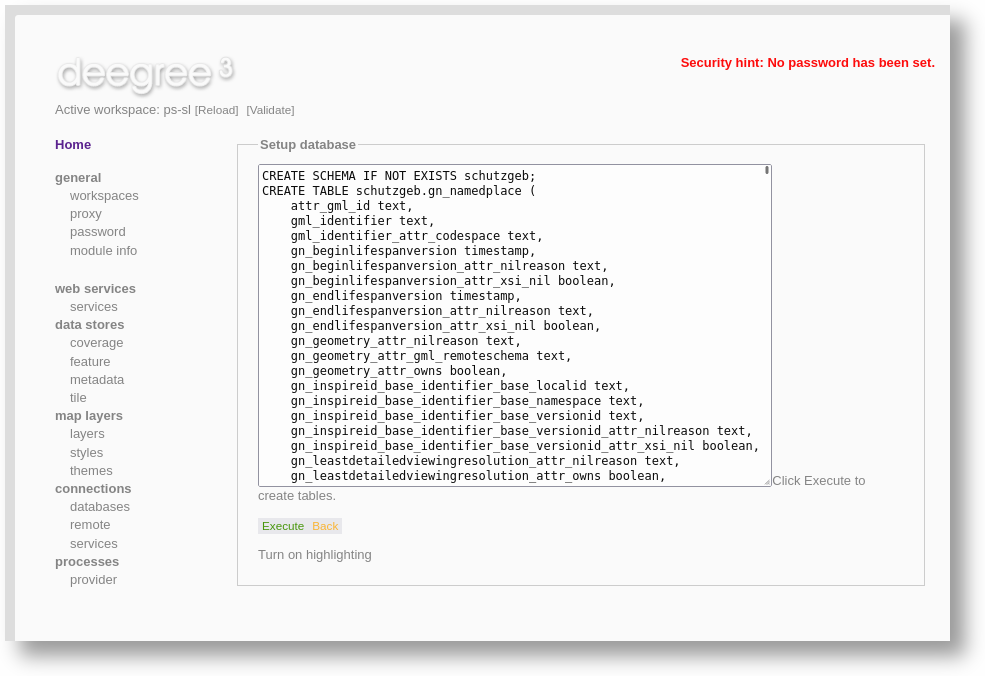Image resolution: width=985 pixels, height=676 pixels.
Task: Open the themes configuration page
Action: coord(90,470)
